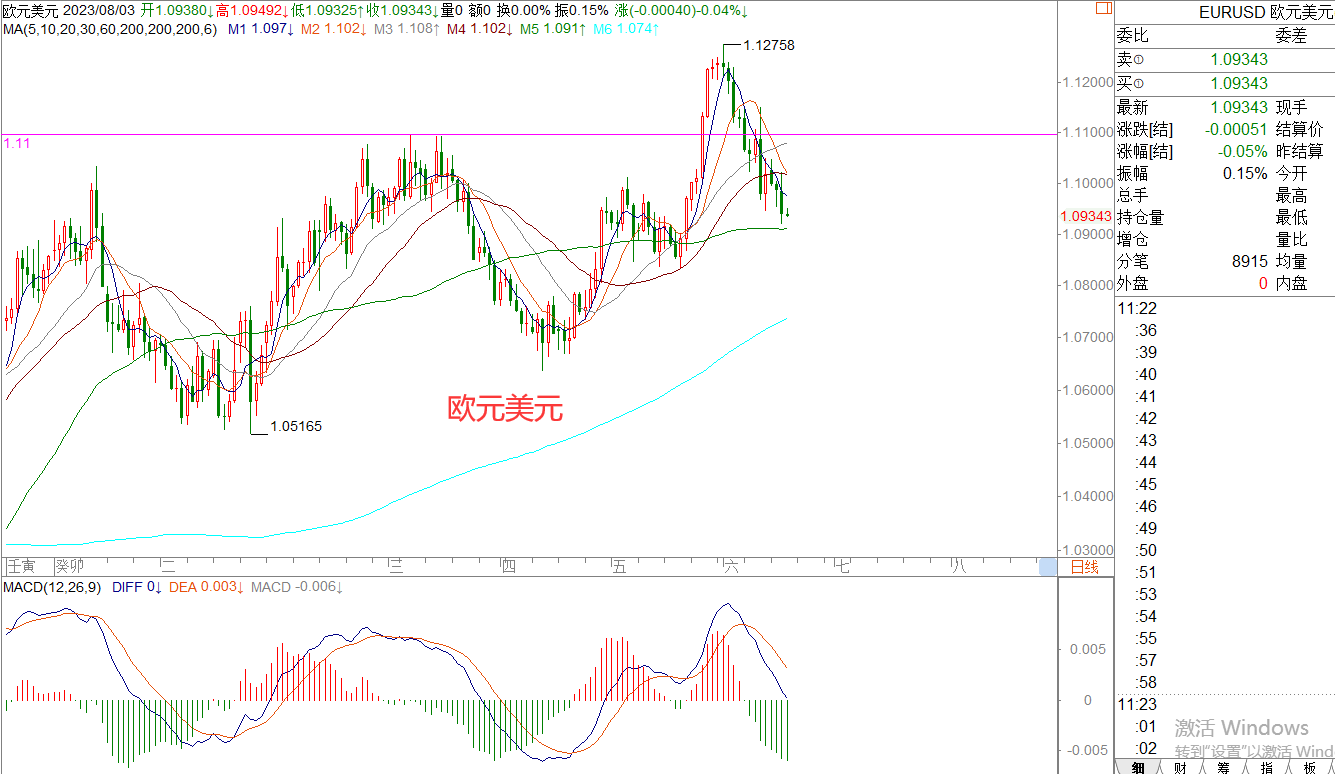Click the MACD -0.006 value label
The height and width of the screenshot is (774, 1335).
pyautogui.click(x=297, y=587)
